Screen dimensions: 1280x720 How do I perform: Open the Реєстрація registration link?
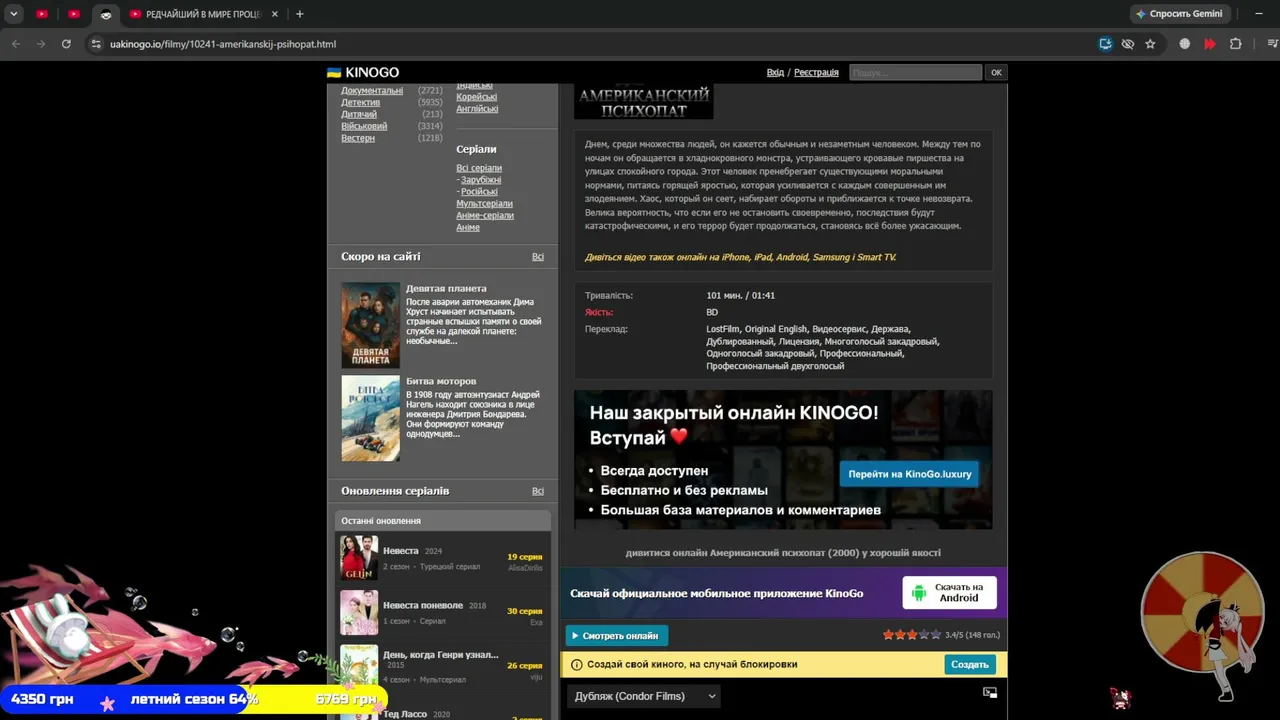(816, 73)
